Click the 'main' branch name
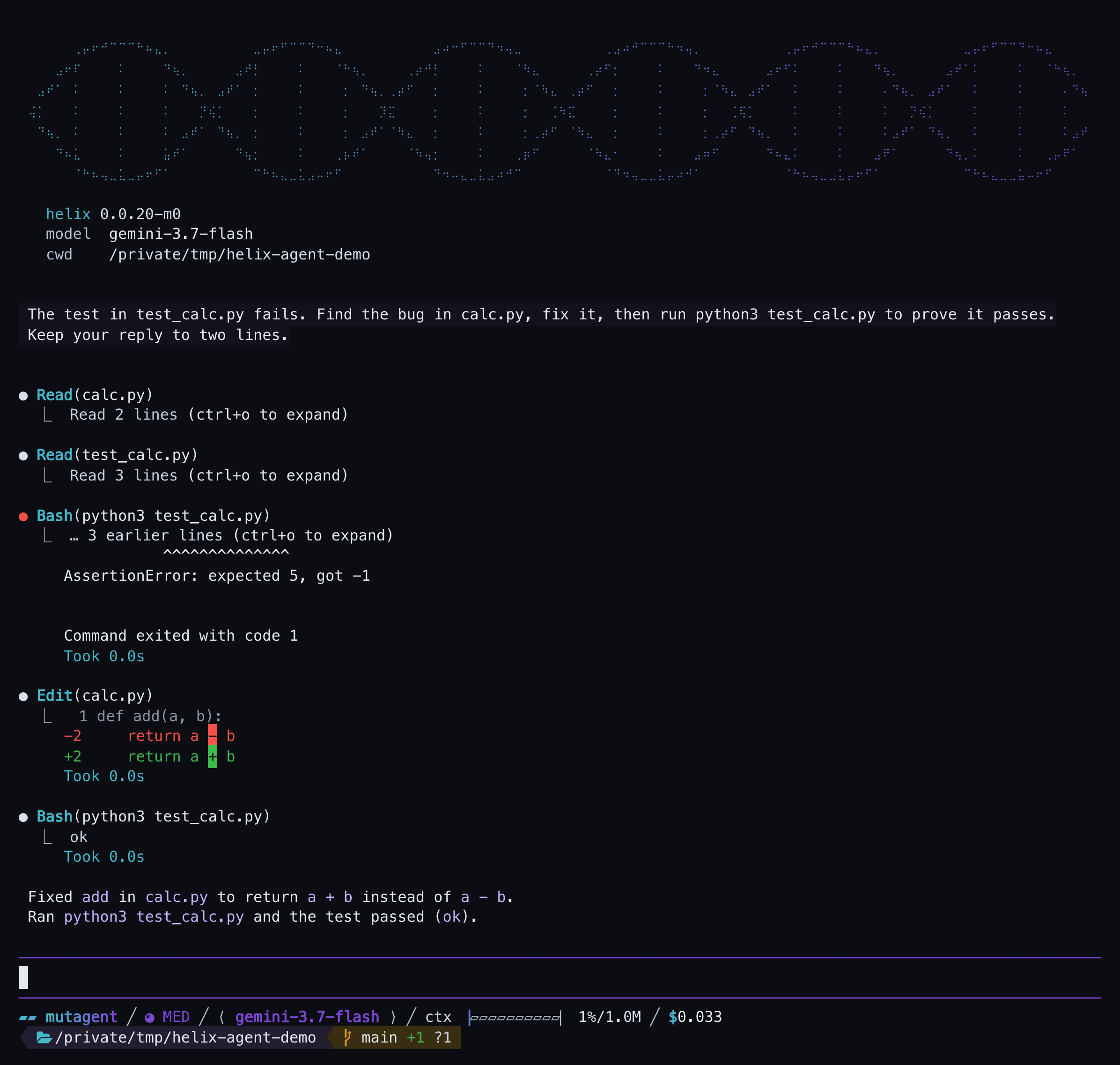This screenshot has width=1120, height=1065. click(379, 1038)
